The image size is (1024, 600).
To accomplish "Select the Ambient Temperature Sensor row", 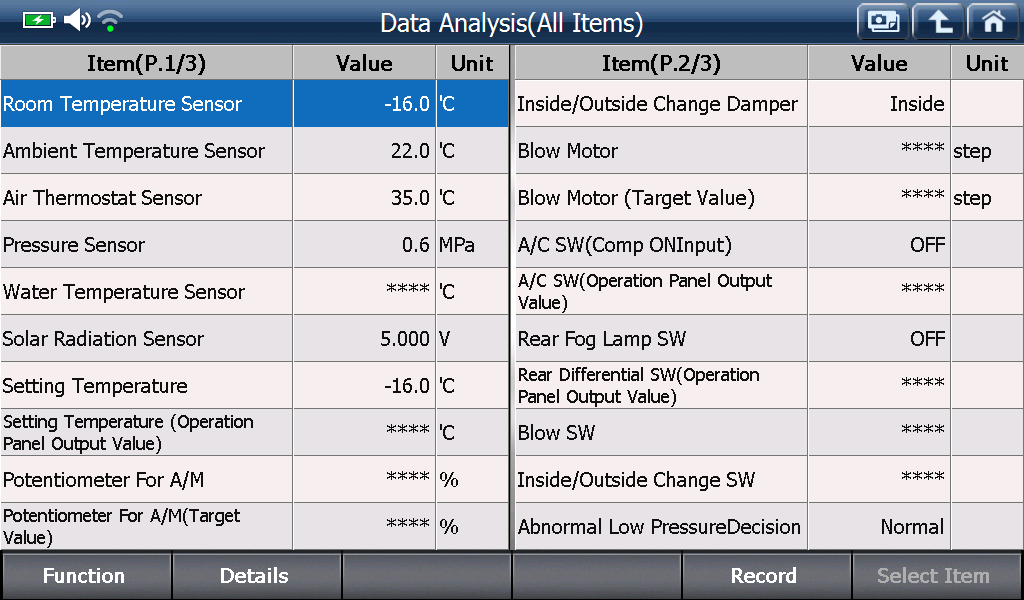I will coord(254,151).
